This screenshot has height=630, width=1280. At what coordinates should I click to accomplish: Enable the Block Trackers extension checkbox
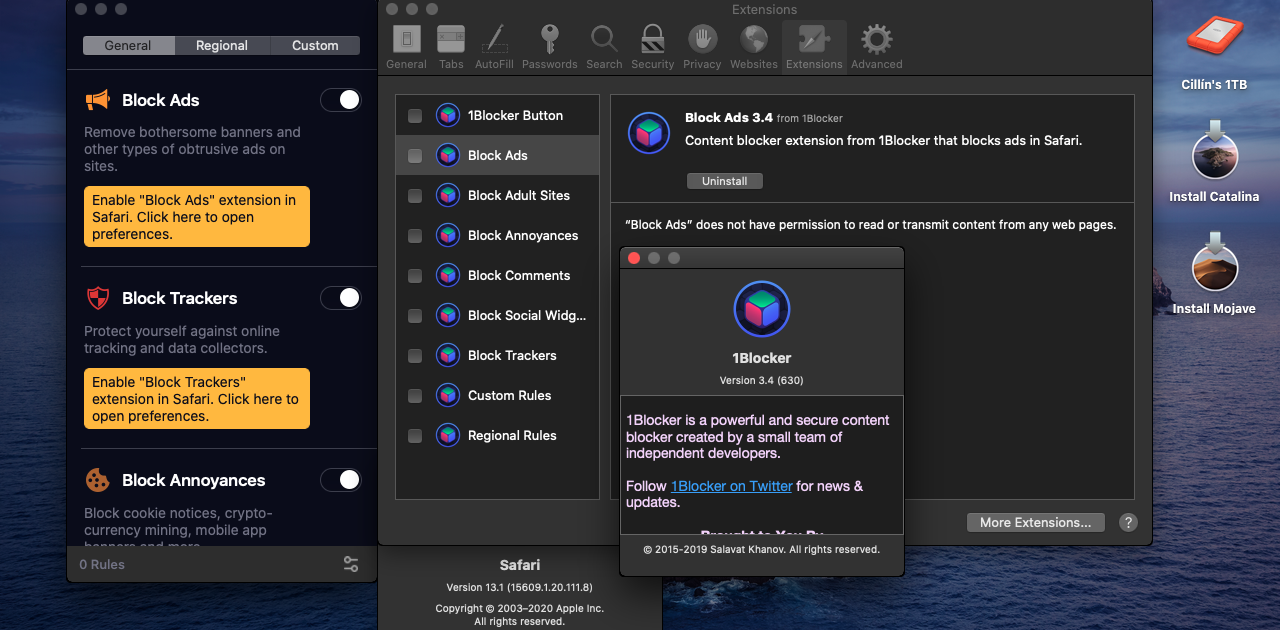415,356
